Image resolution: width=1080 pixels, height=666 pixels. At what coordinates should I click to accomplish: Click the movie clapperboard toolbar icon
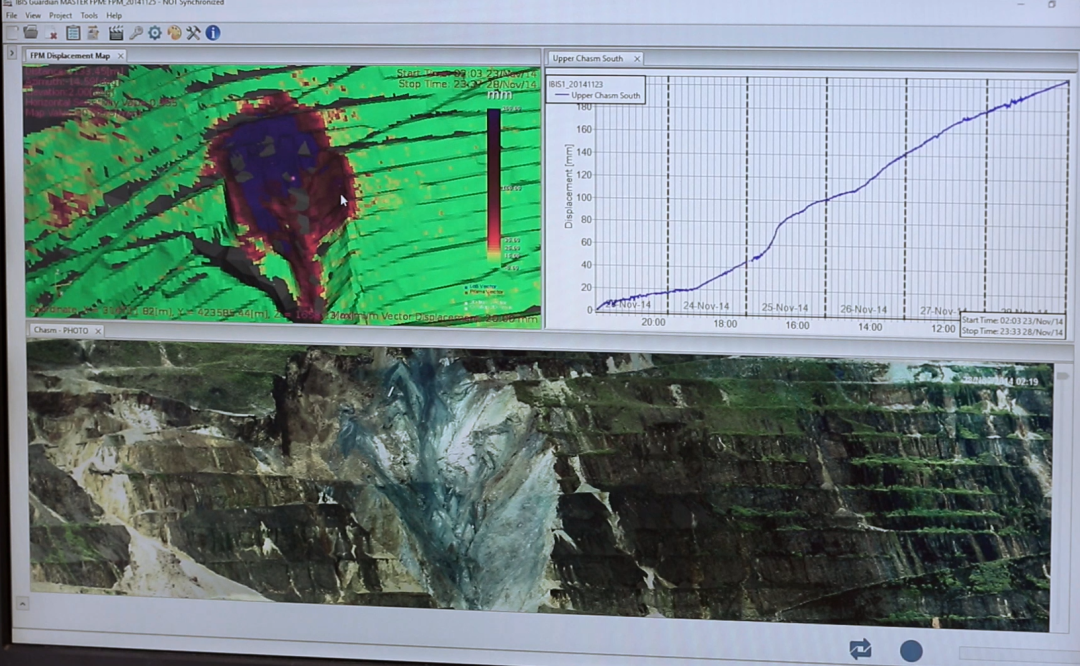116,32
